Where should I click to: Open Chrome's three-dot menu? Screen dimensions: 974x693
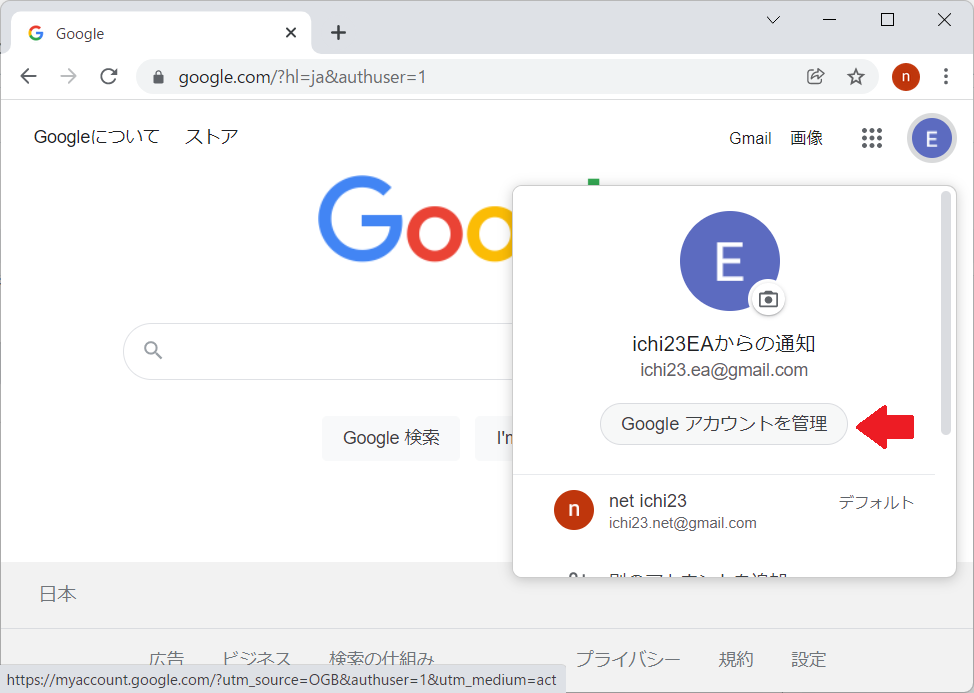tap(944, 76)
